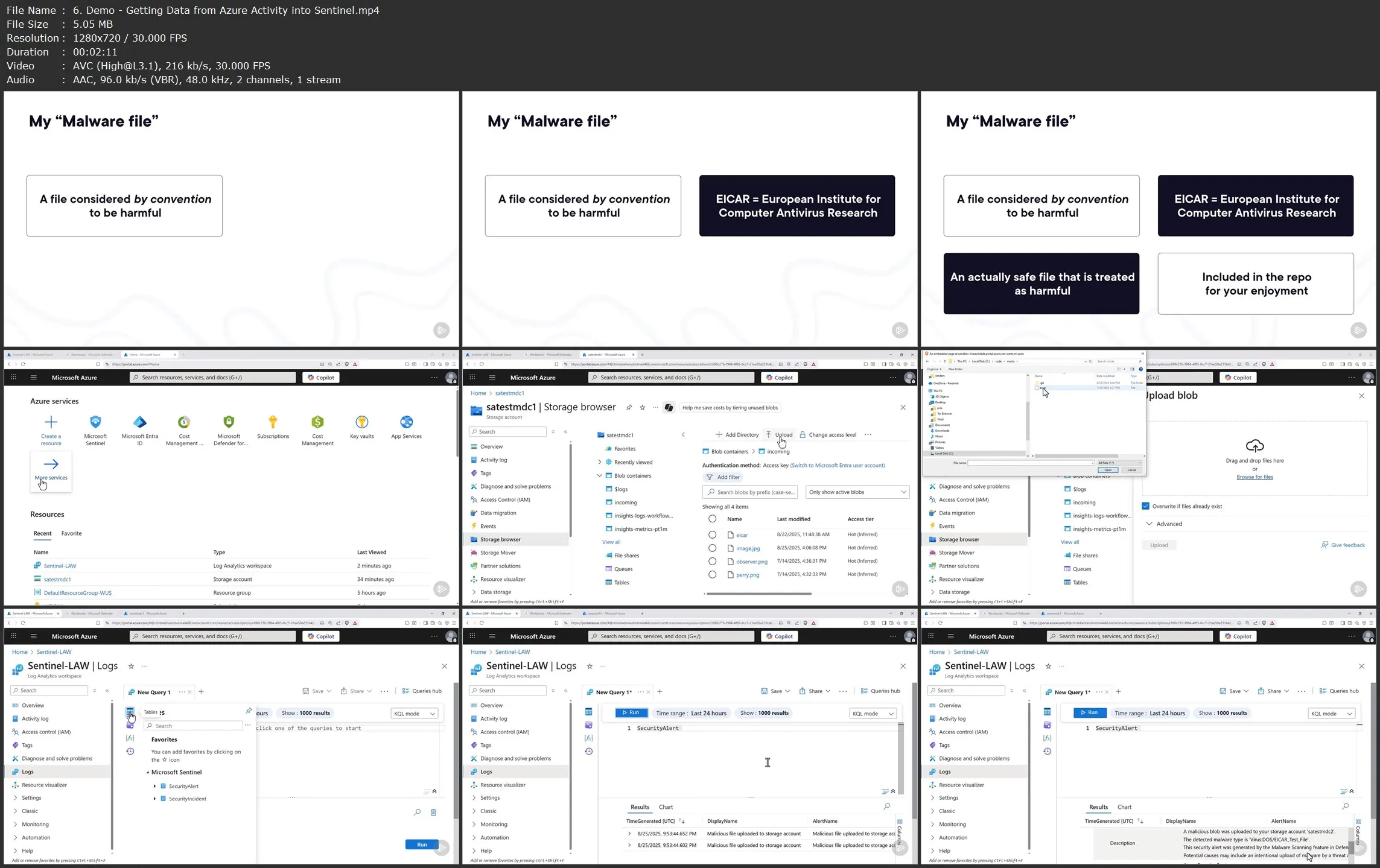Image resolution: width=1380 pixels, height=868 pixels.
Task: Click Search blobs by prefix field
Action: (749, 492)
